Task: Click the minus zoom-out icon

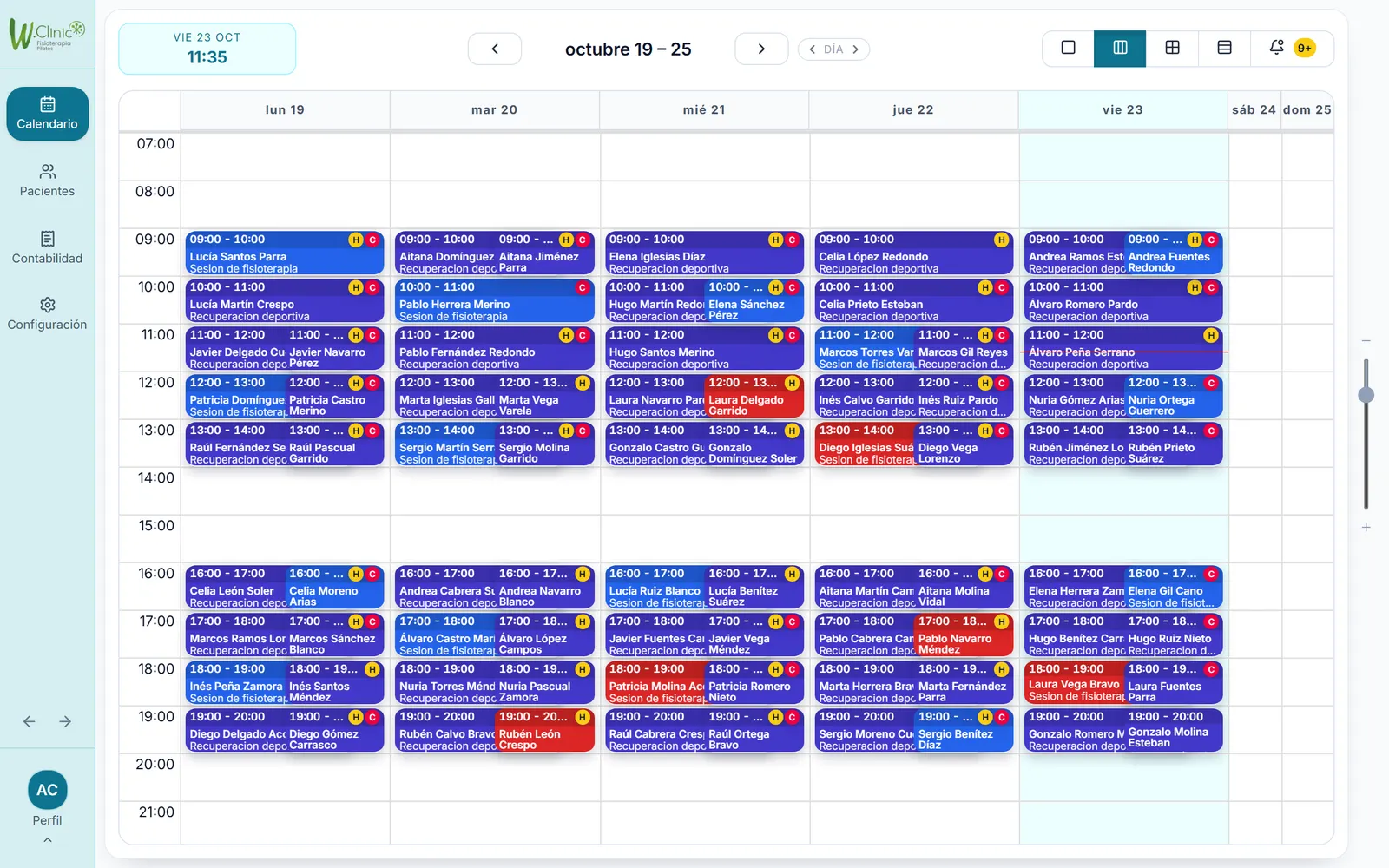Action: pyautogui.click(x=1366, y=341)
